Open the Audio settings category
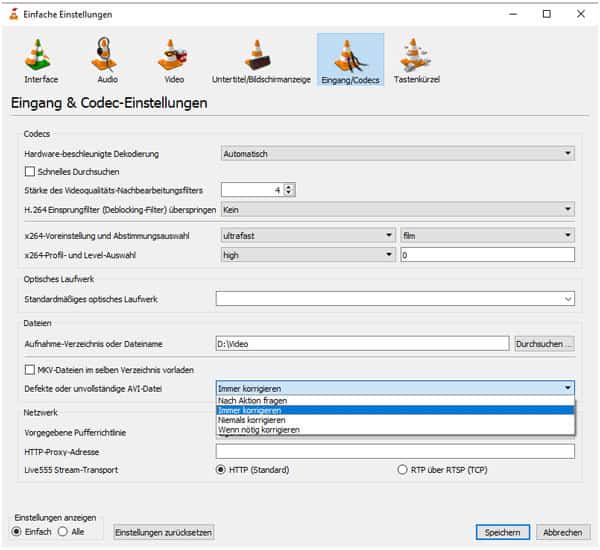The height and width of the screenshot is (550, 600). 107,60
